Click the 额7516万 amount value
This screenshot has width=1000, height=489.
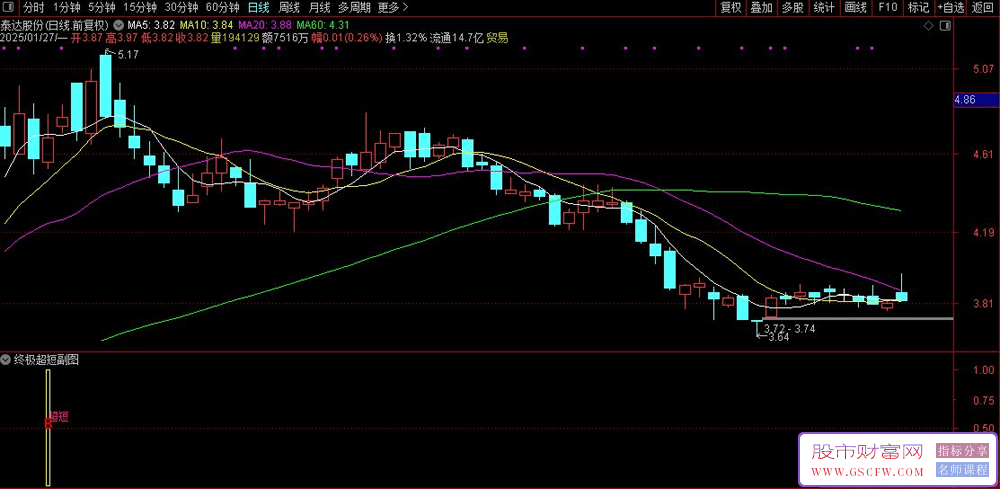click(284, 38)
